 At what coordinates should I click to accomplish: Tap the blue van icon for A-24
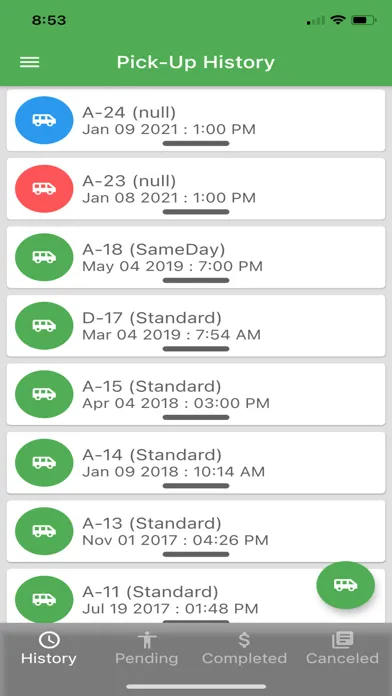(44, 120)
